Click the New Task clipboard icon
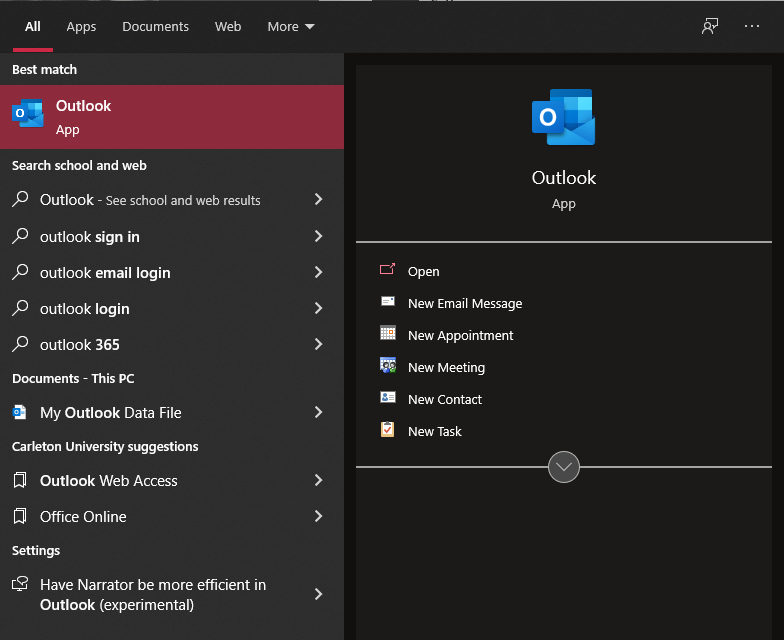The height and width of the screenshot is (640, 784). 388,431
